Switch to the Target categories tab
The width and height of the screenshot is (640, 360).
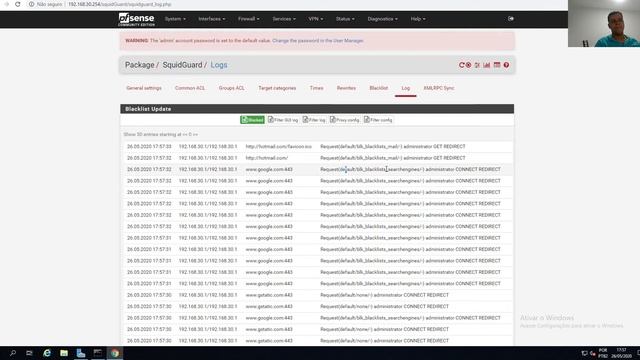point(277,88)
